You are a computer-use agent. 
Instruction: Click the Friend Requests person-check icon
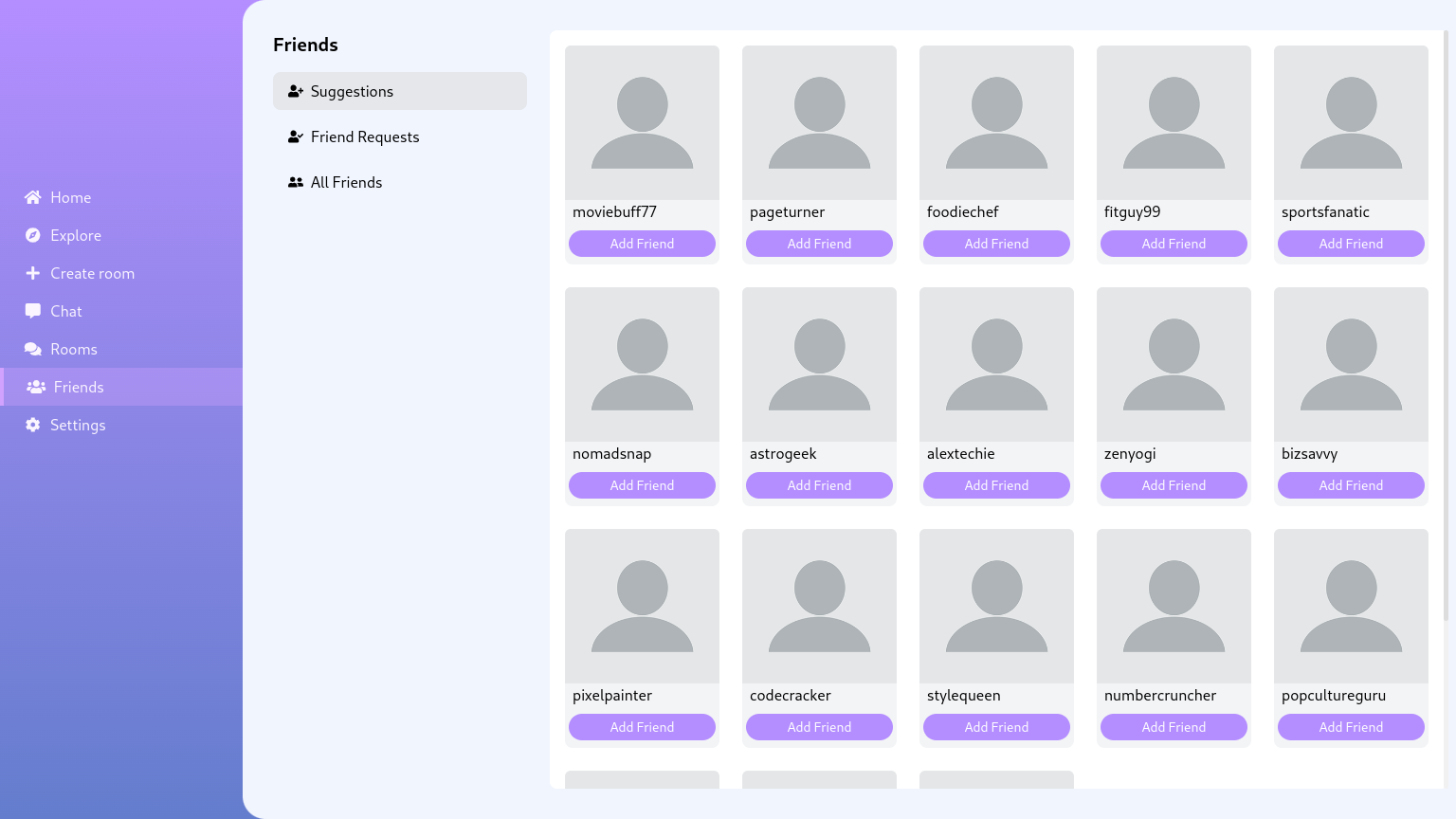pyautogui.click(x=296, y=136)
